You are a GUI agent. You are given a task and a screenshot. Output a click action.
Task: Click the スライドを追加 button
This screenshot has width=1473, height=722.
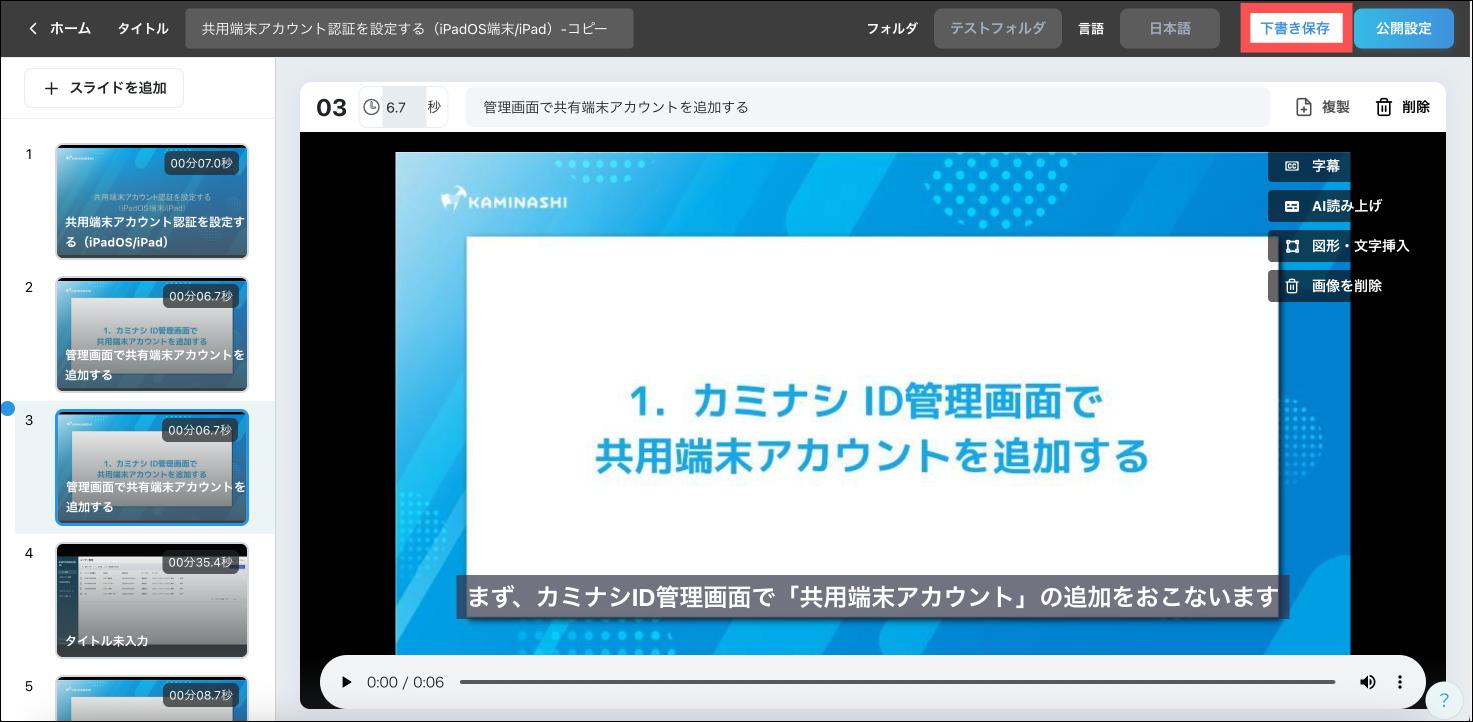104,88
